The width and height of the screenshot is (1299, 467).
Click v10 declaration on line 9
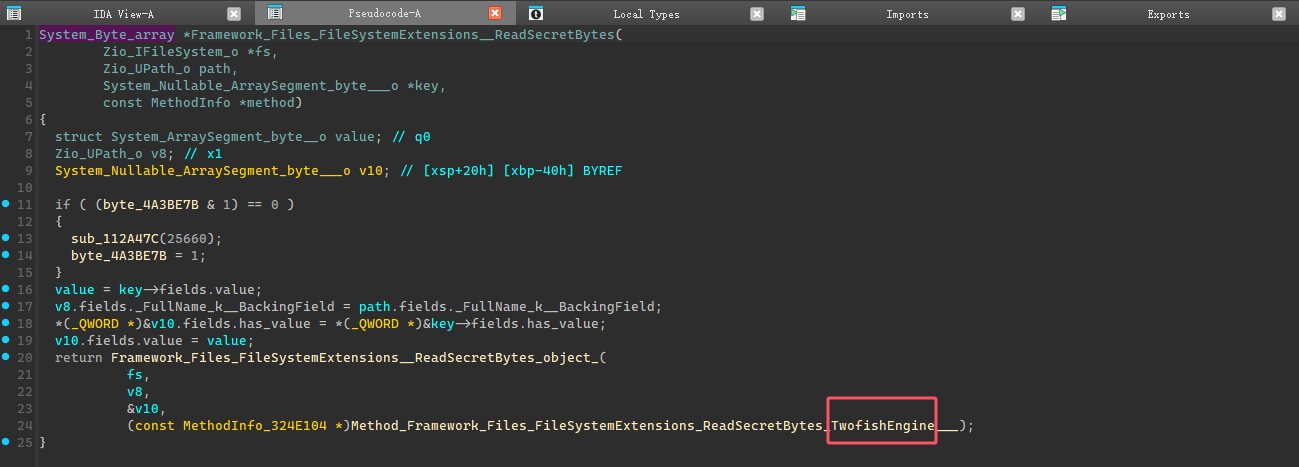point(371,171)
